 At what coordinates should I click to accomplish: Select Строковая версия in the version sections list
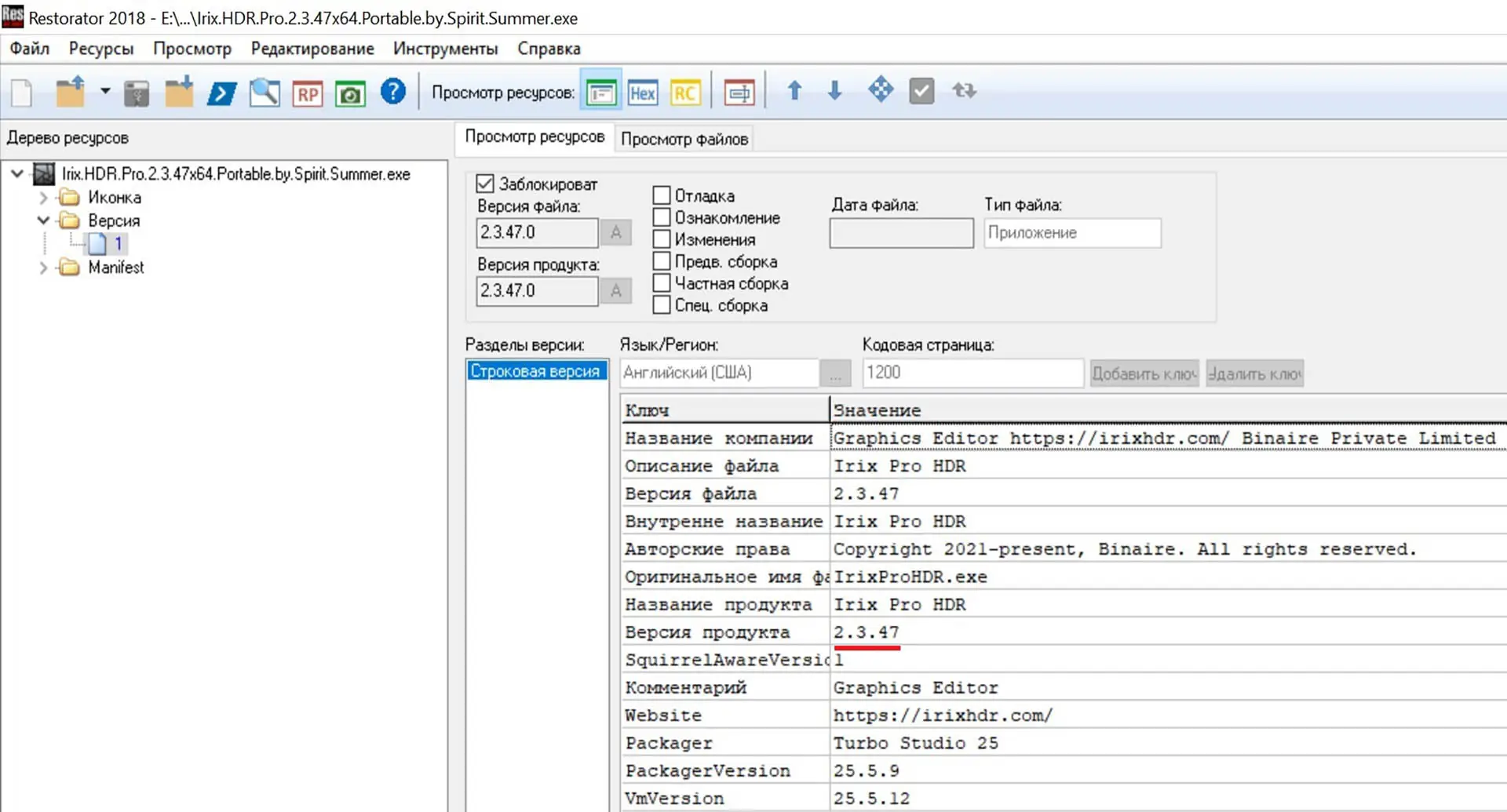click(536, 370)
